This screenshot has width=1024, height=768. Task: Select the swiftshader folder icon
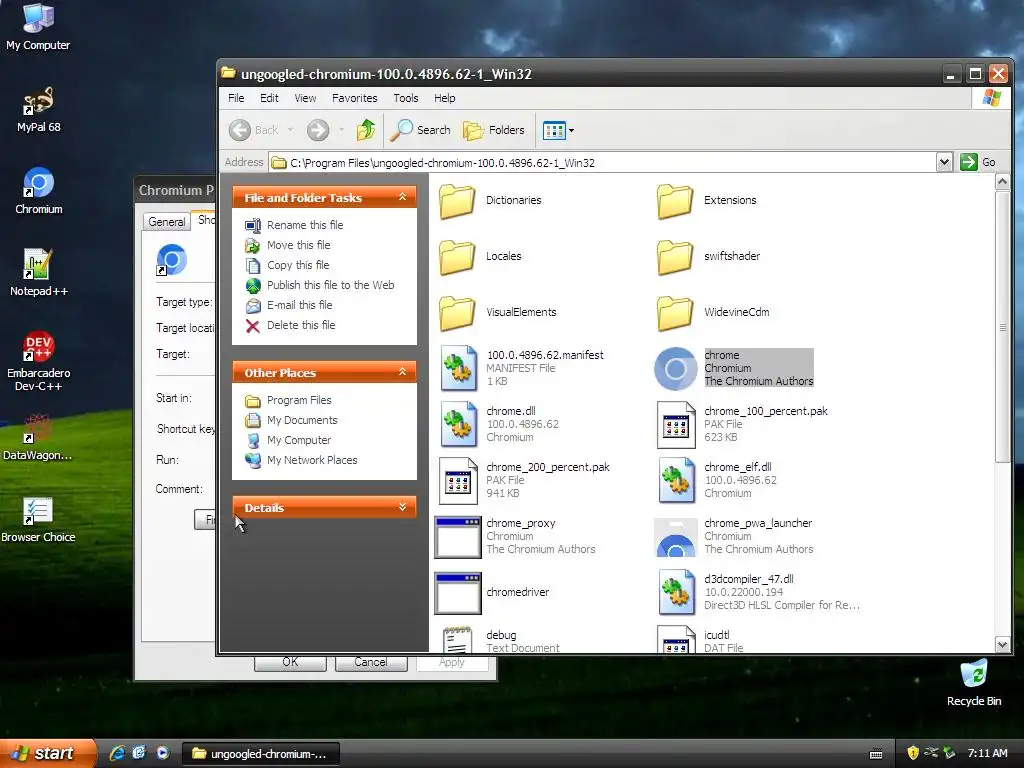click(675, 257)
